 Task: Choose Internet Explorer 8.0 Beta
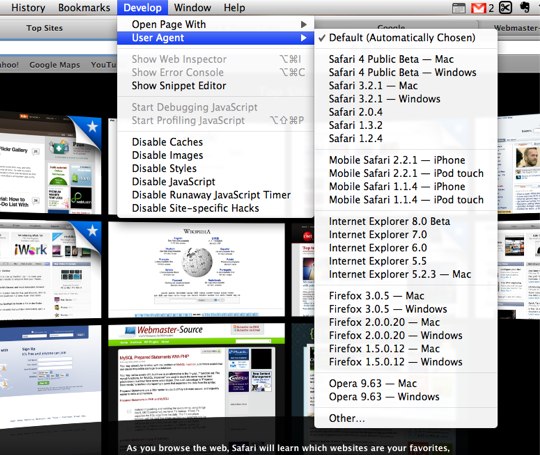point(406,221)
